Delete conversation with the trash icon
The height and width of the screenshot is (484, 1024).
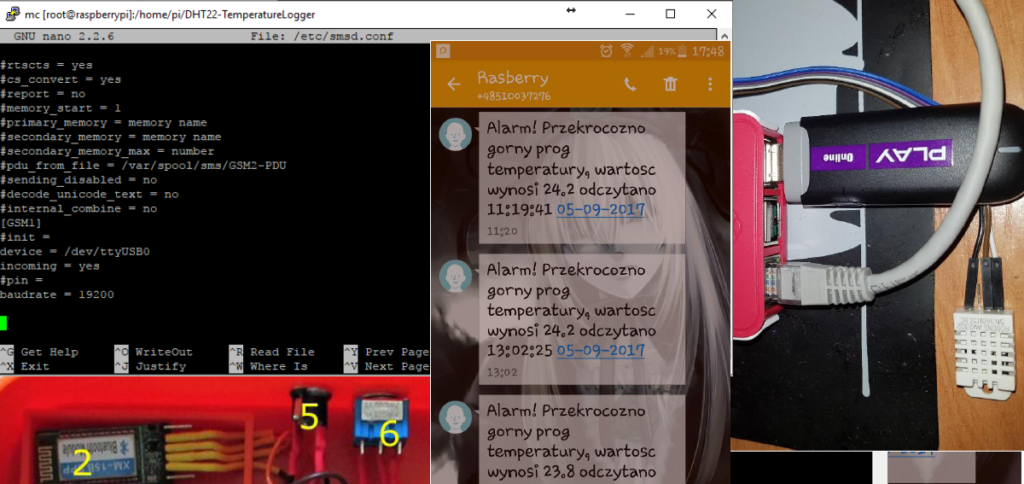tap(670, 85)
